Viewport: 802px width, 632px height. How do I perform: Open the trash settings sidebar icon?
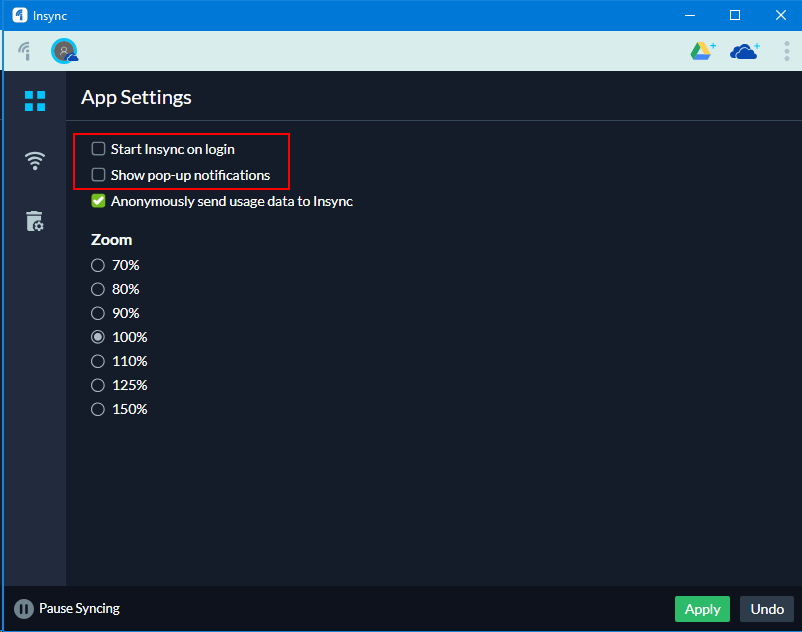tap(35, 221)
